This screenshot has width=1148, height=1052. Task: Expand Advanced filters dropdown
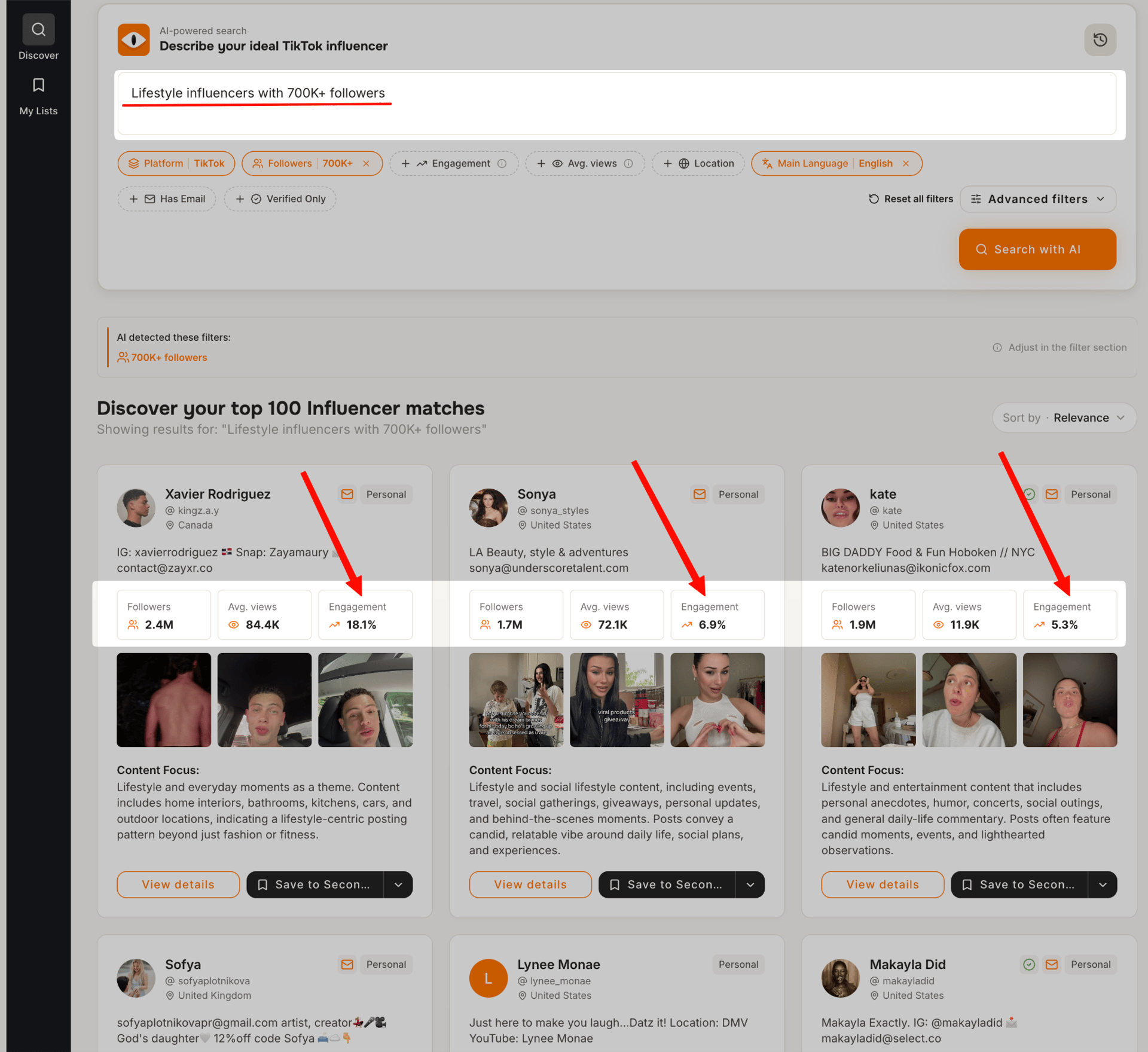(1037, 199)
